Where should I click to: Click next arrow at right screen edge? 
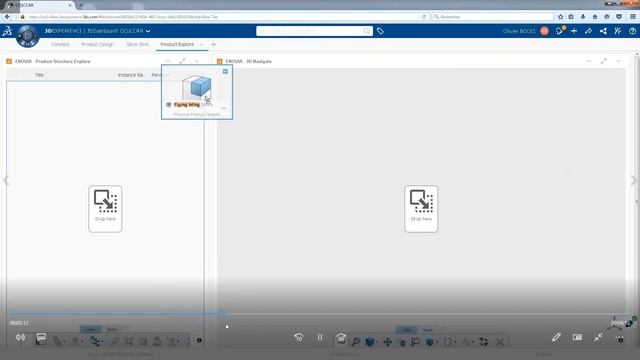[633, 180]
